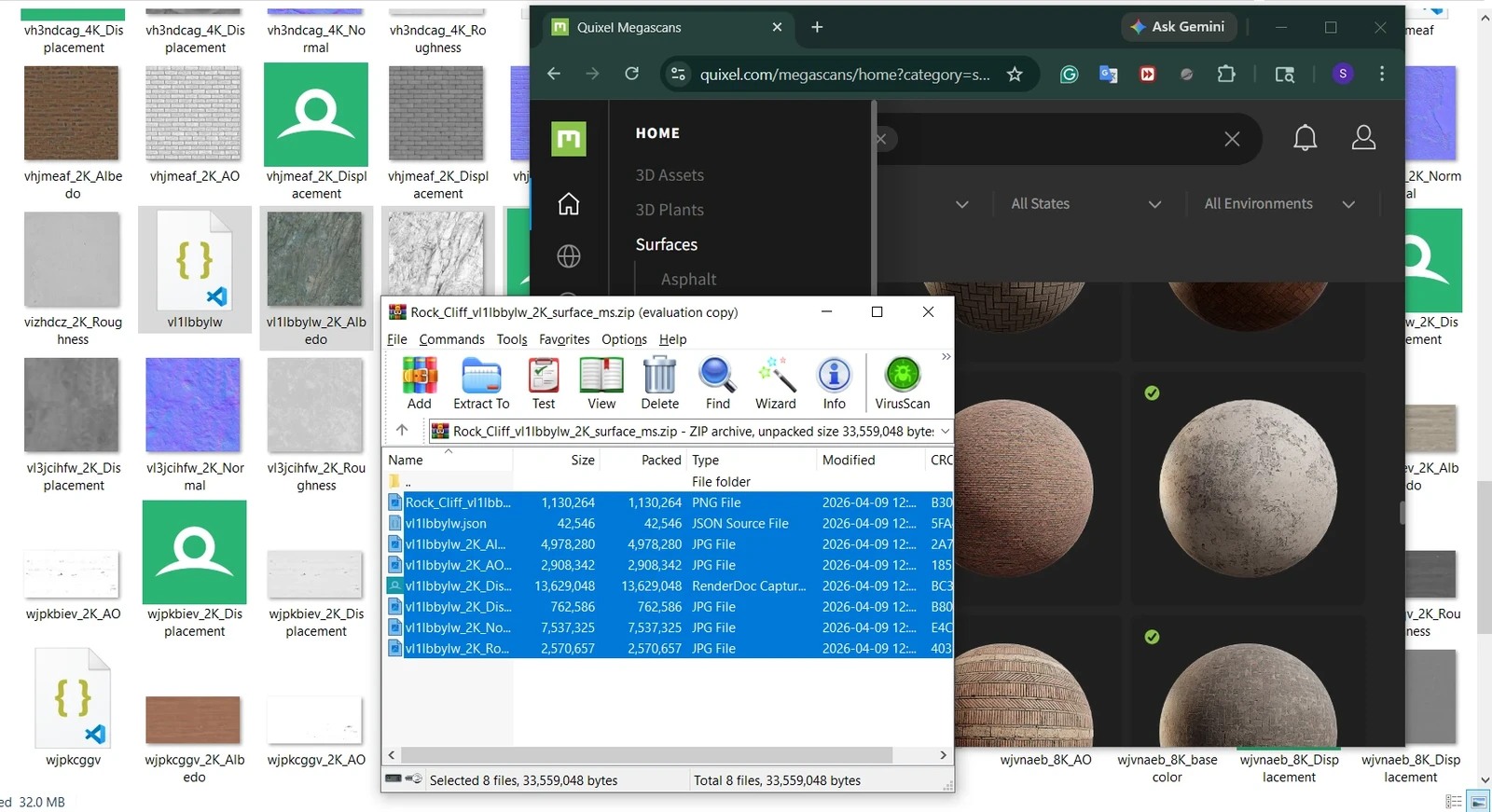Viewport: 1492px width, 812px height.
Task: Bookmark this page with the star icon
Action: (1015, 75)
